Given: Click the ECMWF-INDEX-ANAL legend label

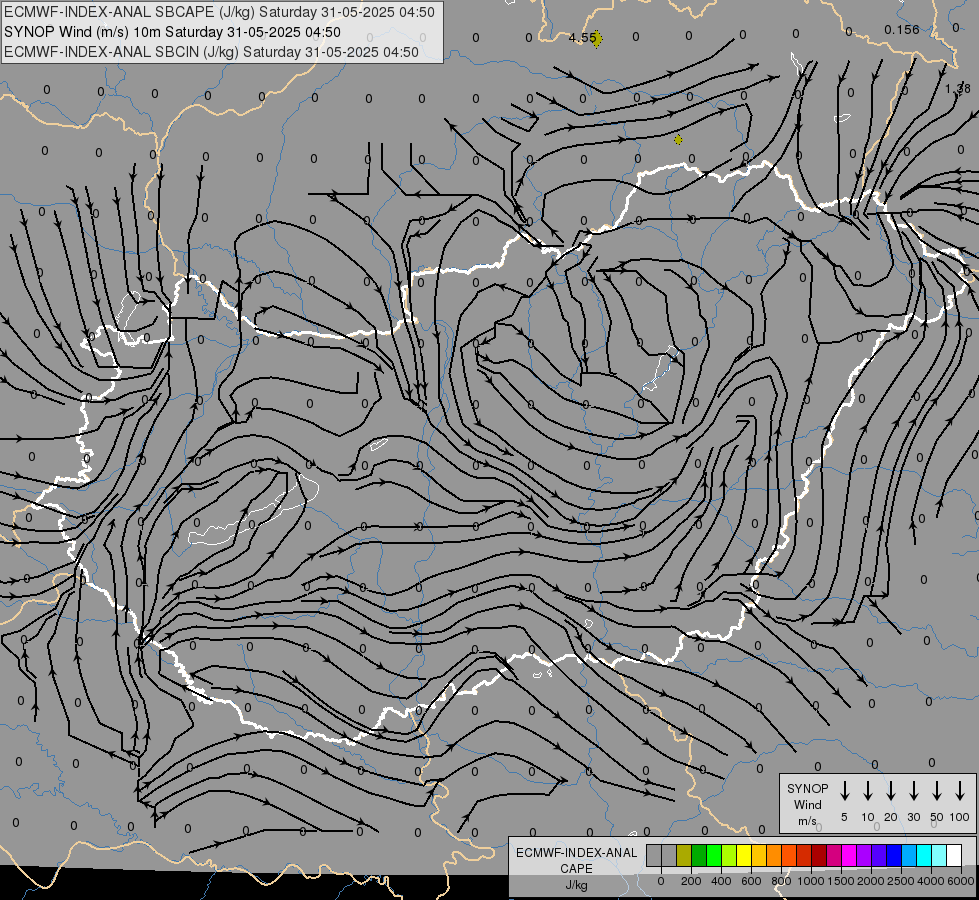Looking at the screenshot, I should [x=576, y=853].
